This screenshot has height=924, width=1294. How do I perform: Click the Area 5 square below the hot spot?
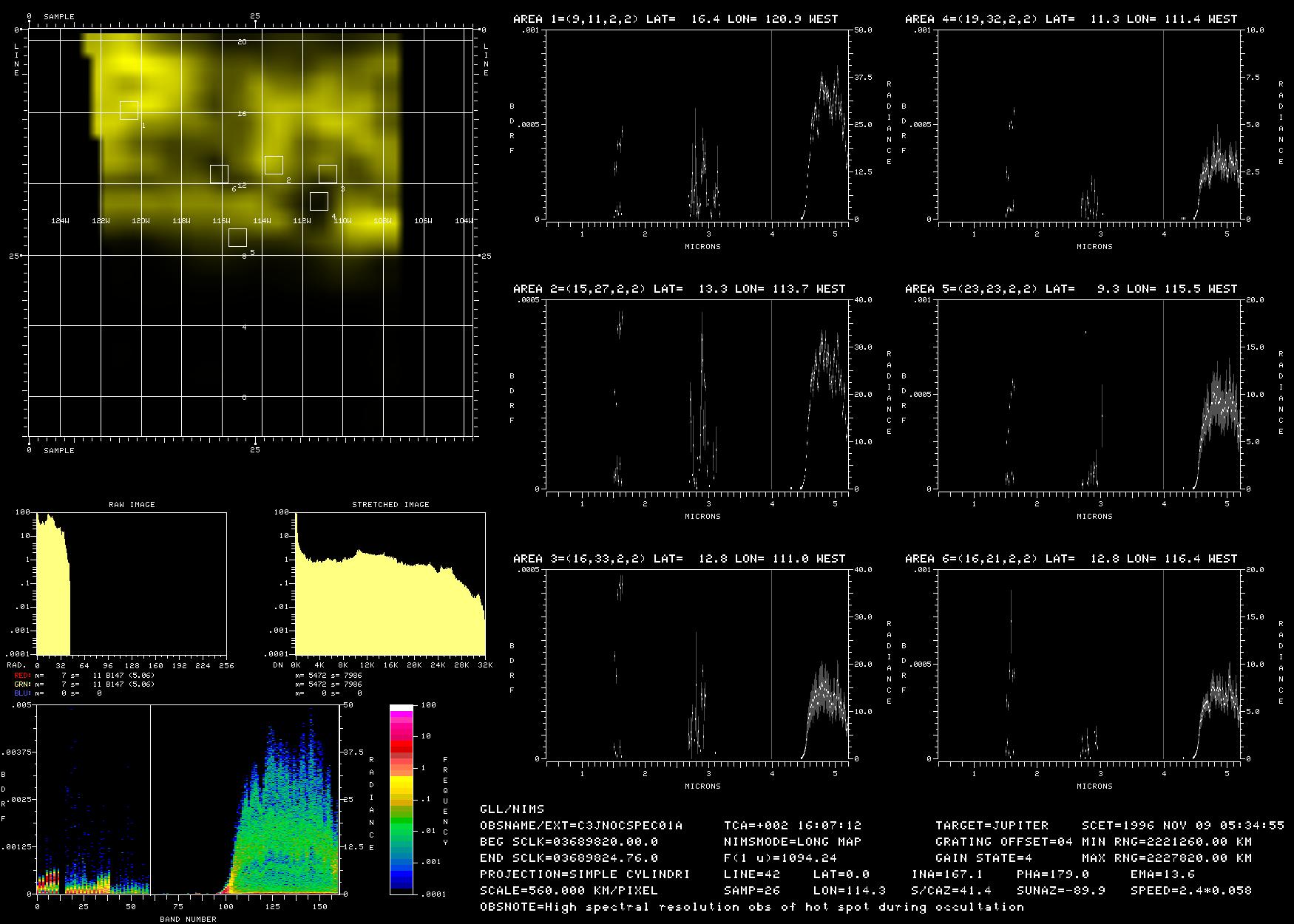[x=237, y=237]
